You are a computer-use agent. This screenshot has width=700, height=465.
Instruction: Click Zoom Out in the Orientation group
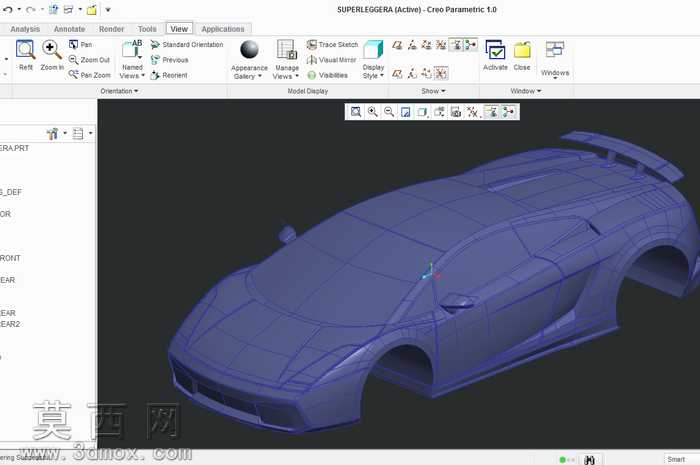[x=89, y=60]
